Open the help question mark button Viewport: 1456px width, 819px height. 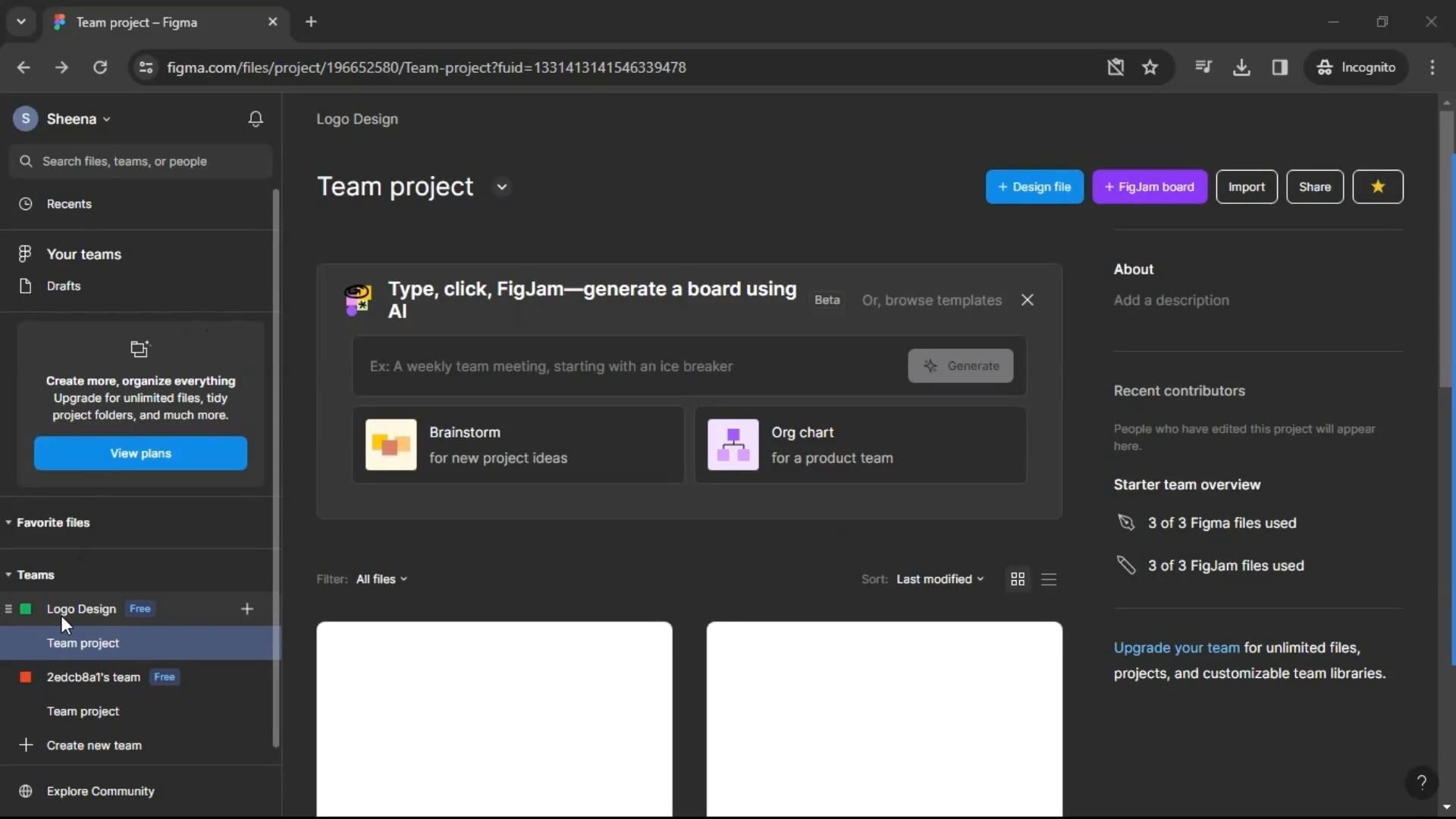[1421, 783]
